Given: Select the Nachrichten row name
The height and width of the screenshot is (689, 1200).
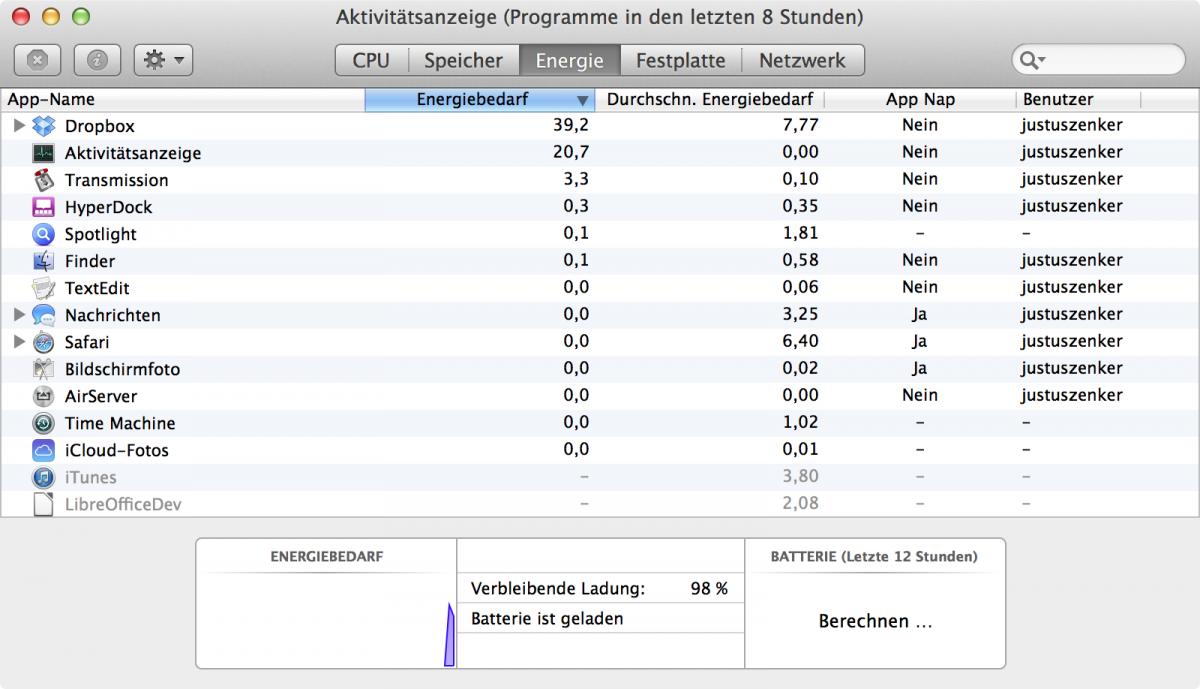Looking at the screenshot, I should [x=112, y=315].
